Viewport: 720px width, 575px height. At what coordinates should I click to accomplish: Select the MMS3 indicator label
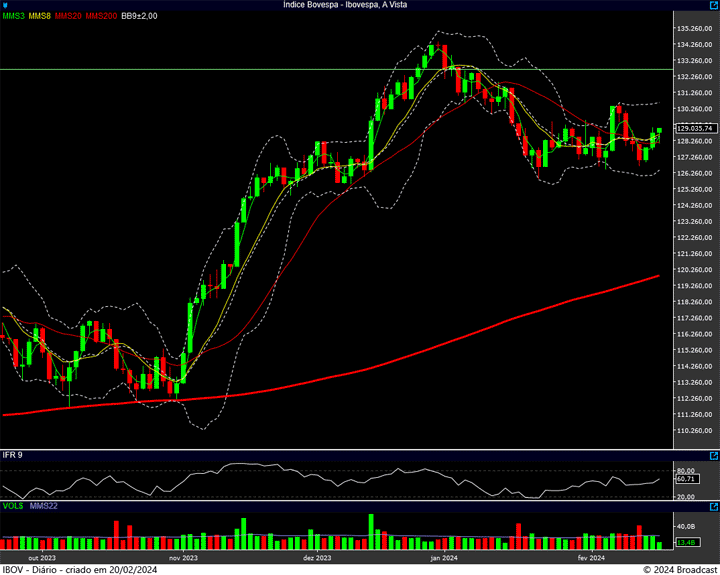click(14, 16)
